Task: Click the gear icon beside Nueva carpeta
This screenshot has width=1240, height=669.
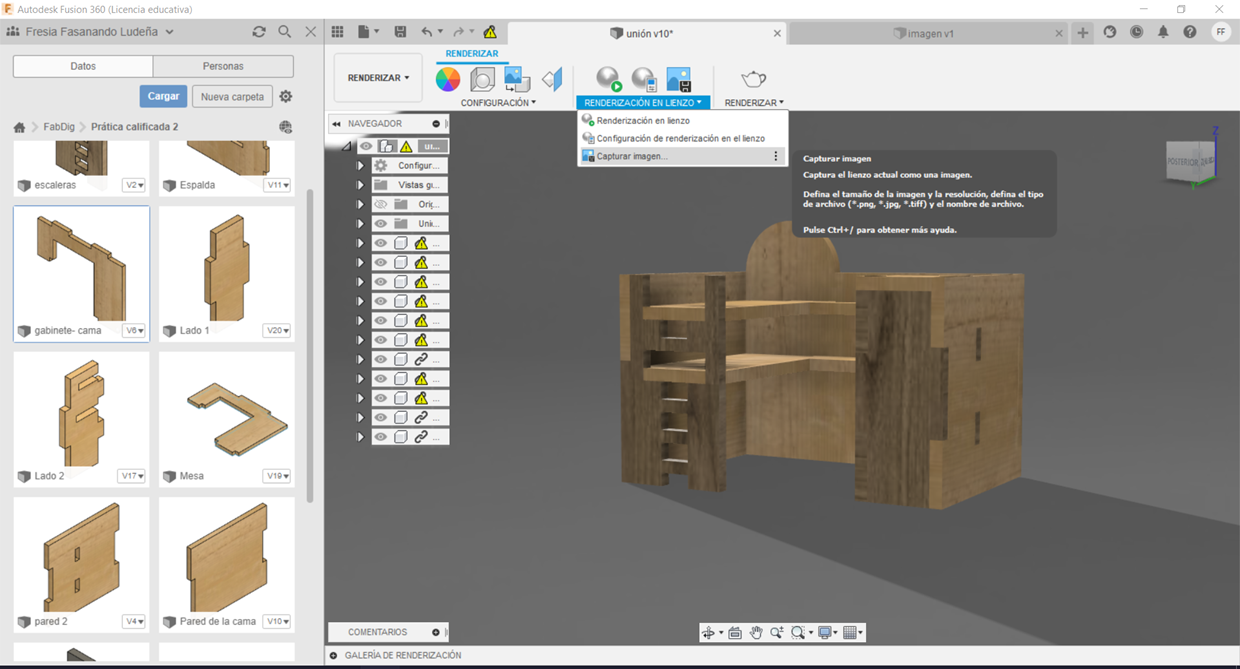Action: (286, 97)
